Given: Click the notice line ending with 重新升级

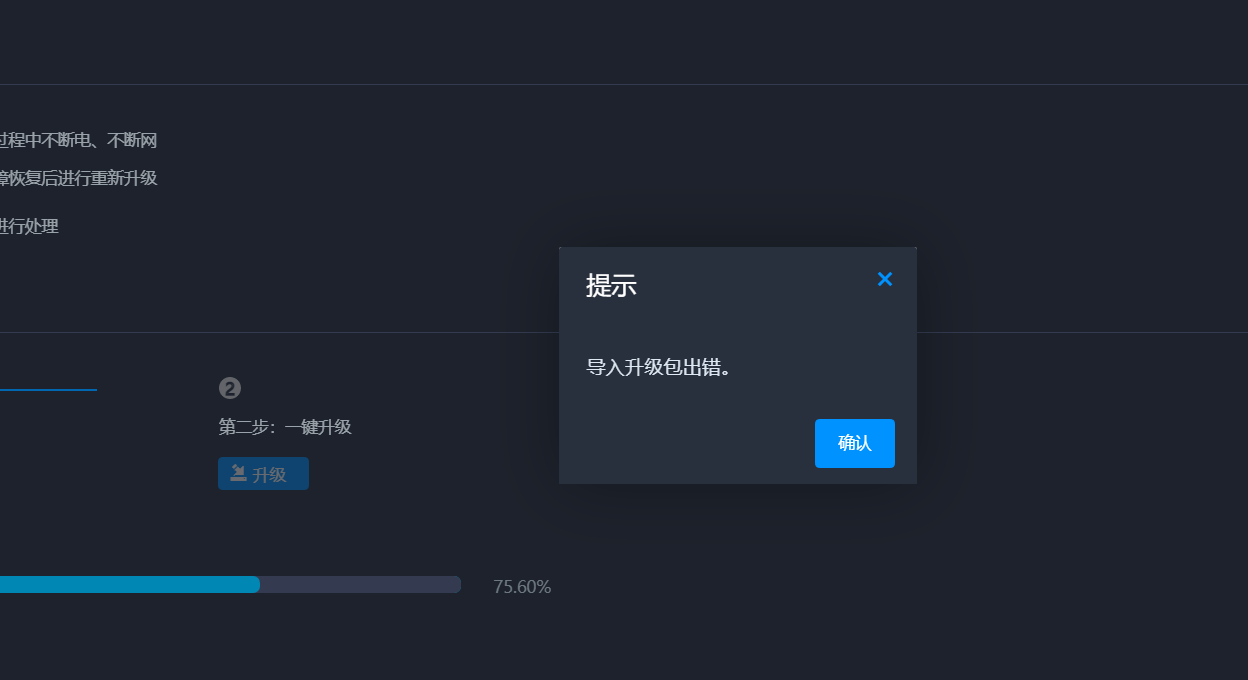Looking at the screenshot, I should (x=78, y=178).
